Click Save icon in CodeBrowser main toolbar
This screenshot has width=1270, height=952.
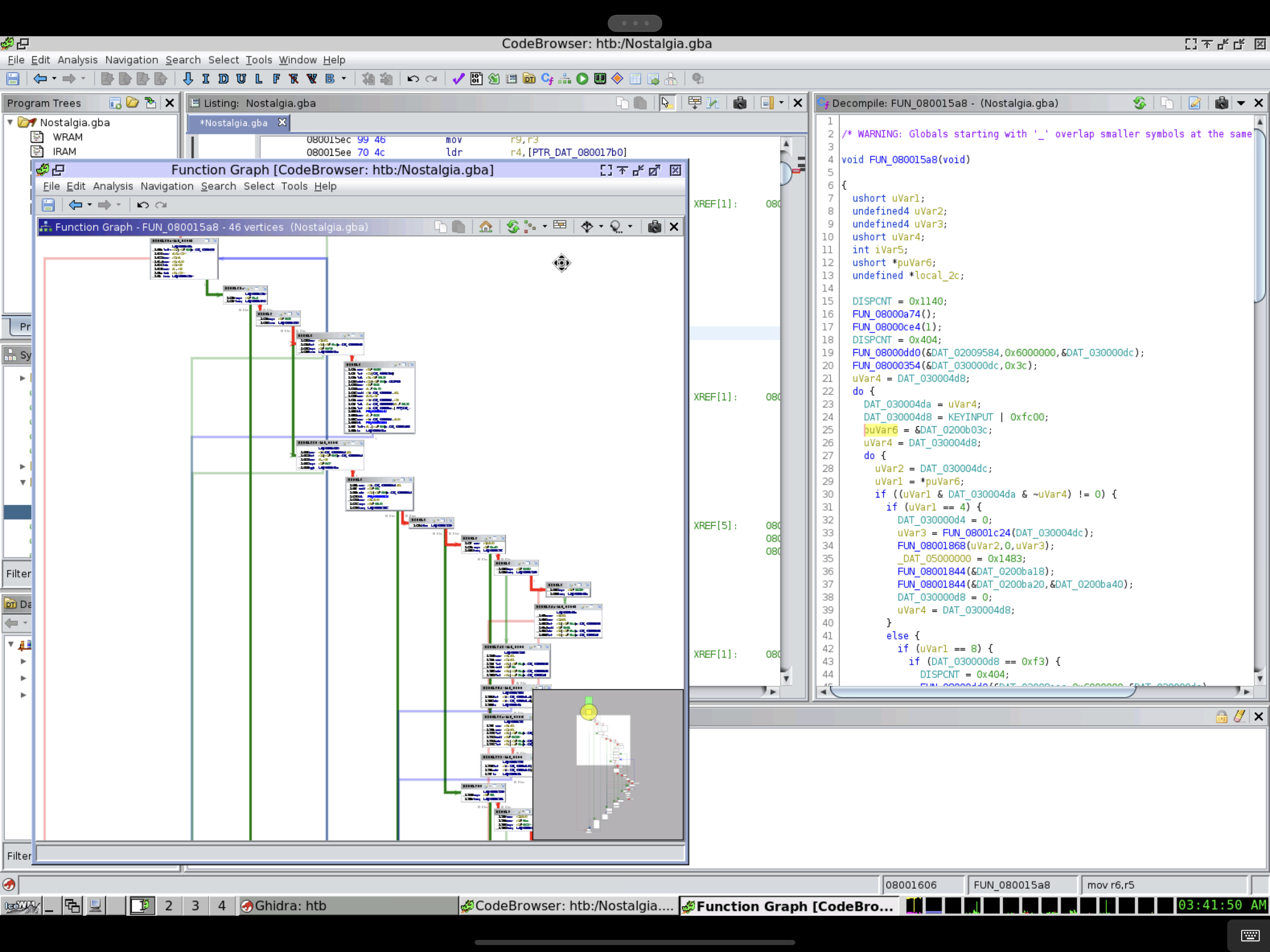(x=13, y=79)
